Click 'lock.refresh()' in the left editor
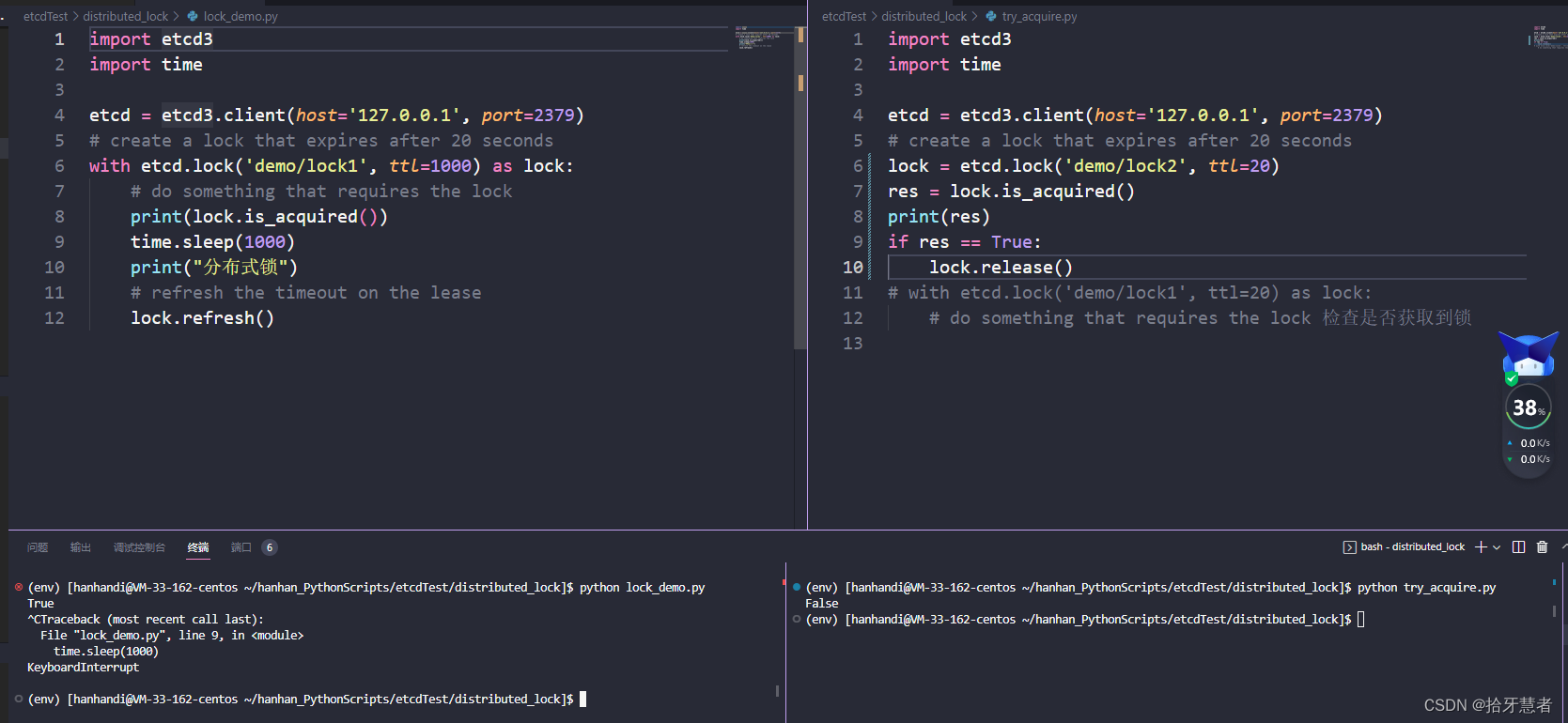 click(202, 318)
